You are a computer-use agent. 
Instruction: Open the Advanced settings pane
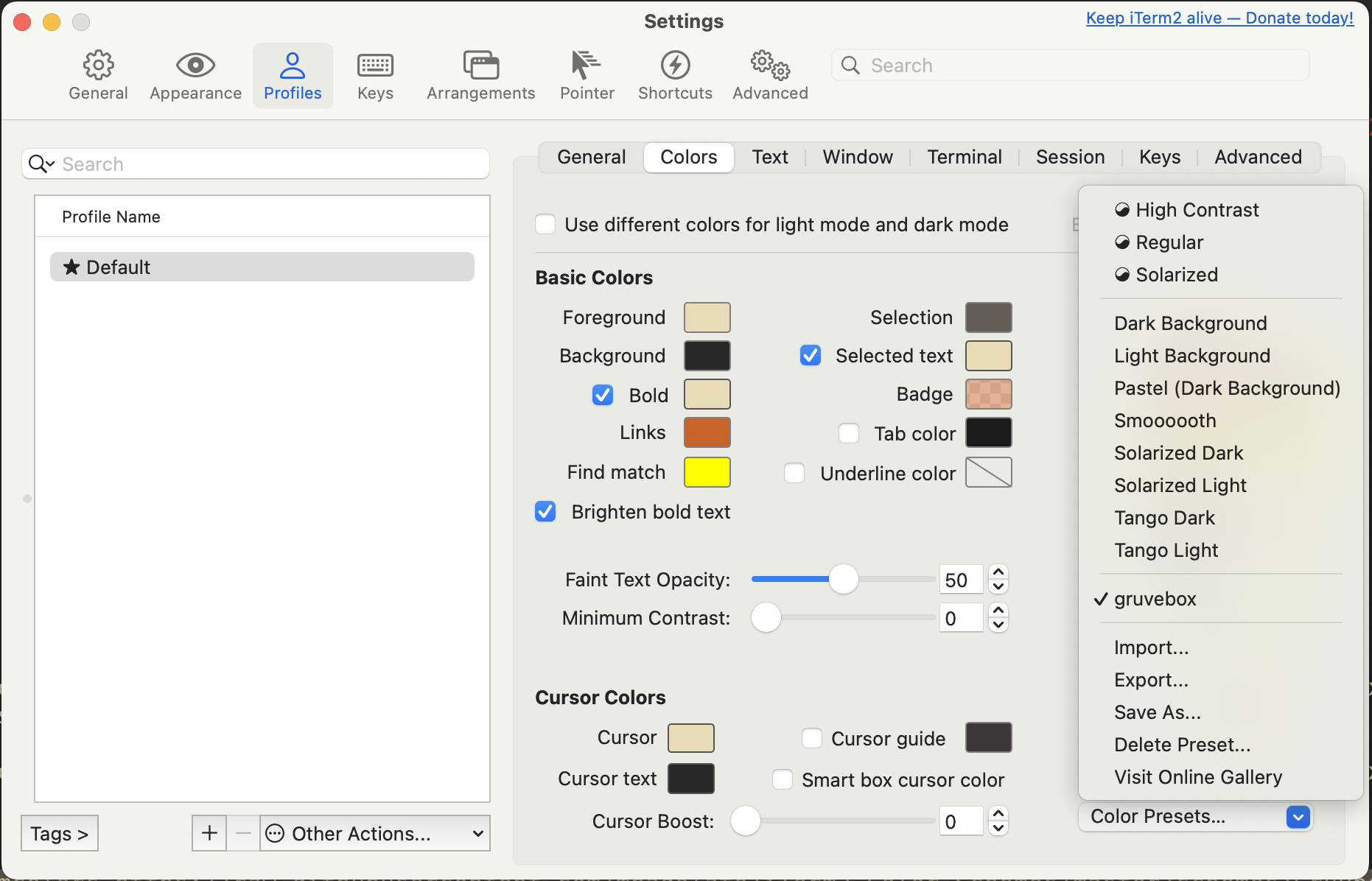click(x=769, y=74)
